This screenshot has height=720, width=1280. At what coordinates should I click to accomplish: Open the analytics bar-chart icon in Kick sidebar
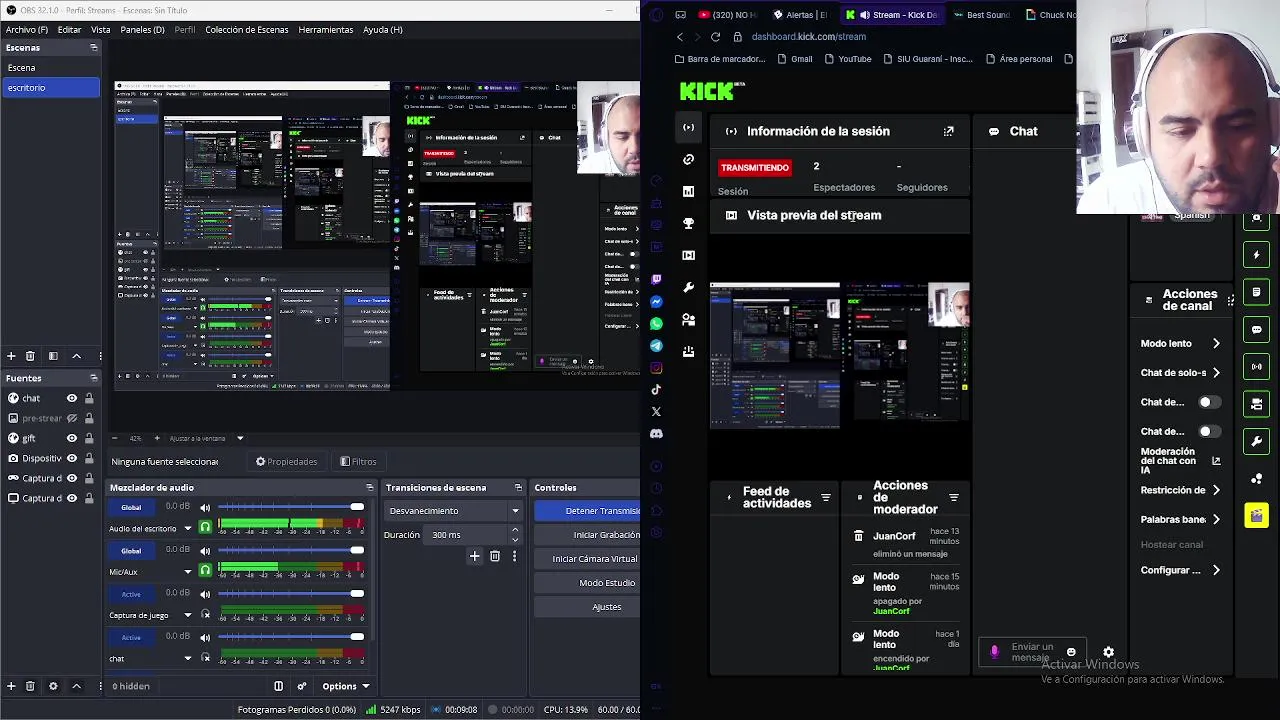688,191
